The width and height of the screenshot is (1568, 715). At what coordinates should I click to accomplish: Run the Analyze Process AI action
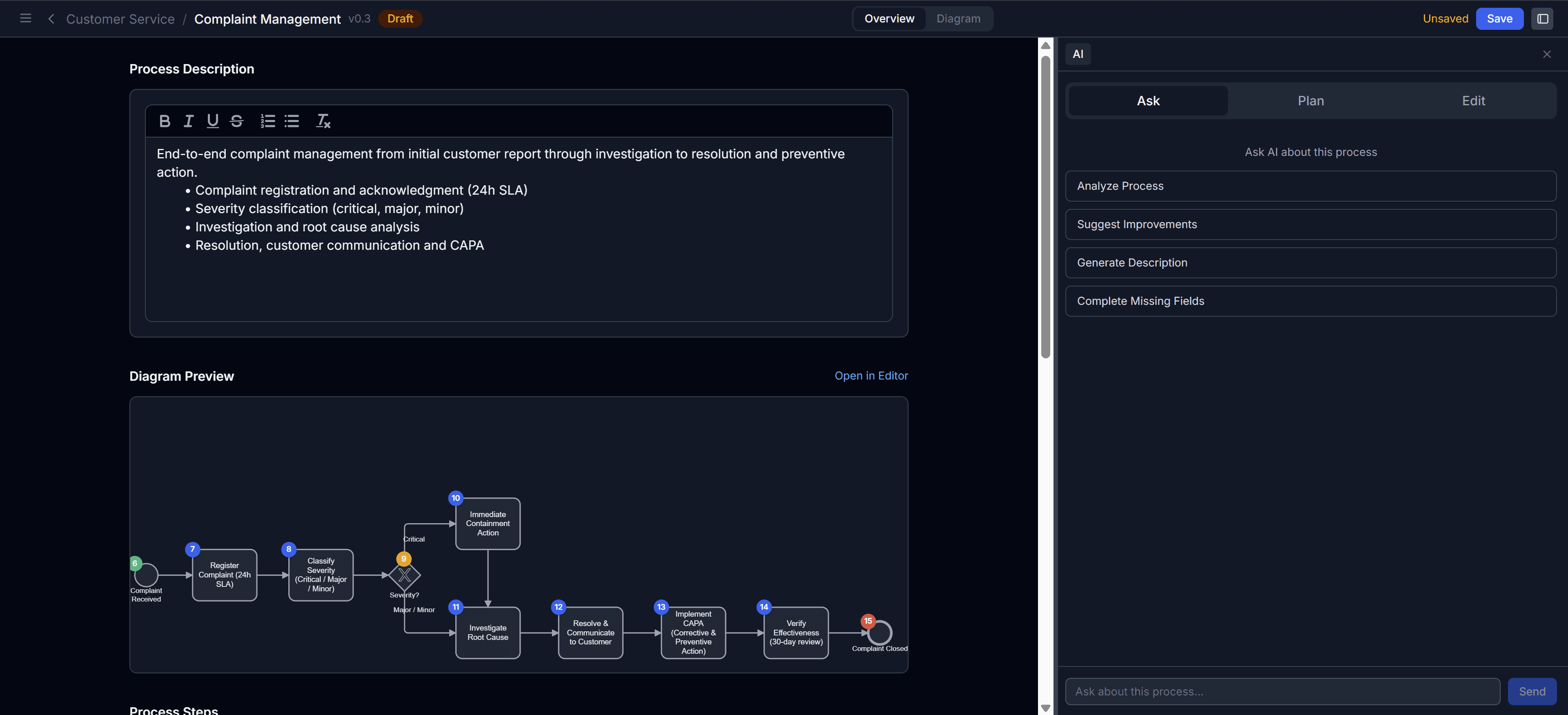[x=1310, y=186]
